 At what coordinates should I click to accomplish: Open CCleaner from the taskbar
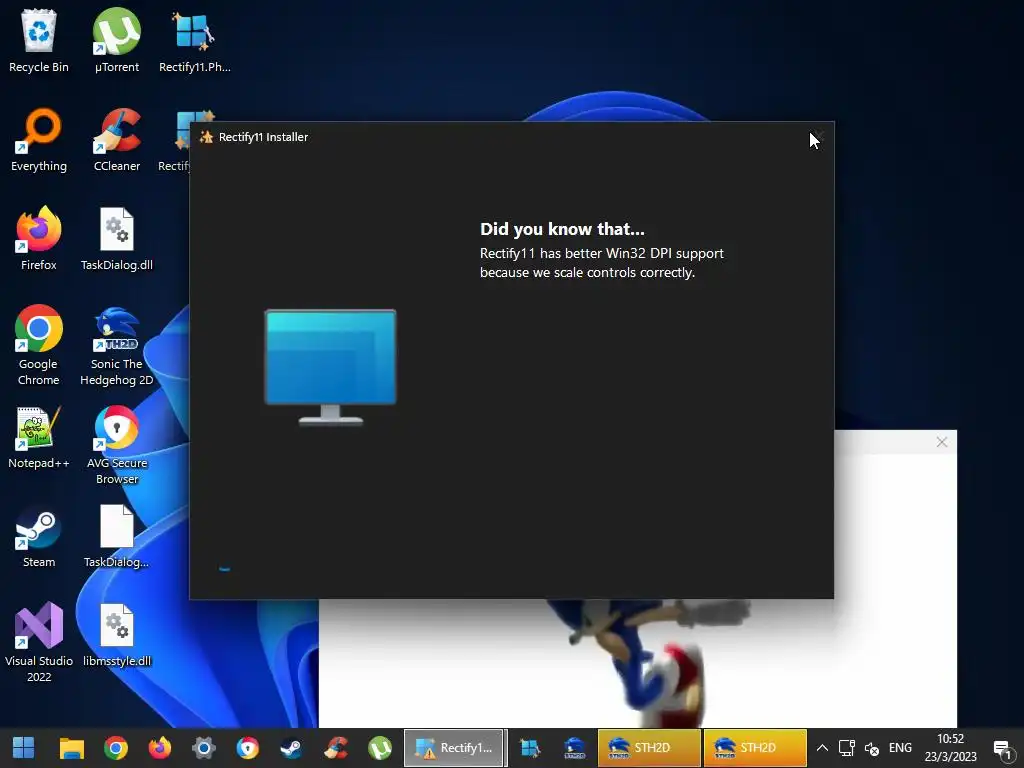[336, 748]
